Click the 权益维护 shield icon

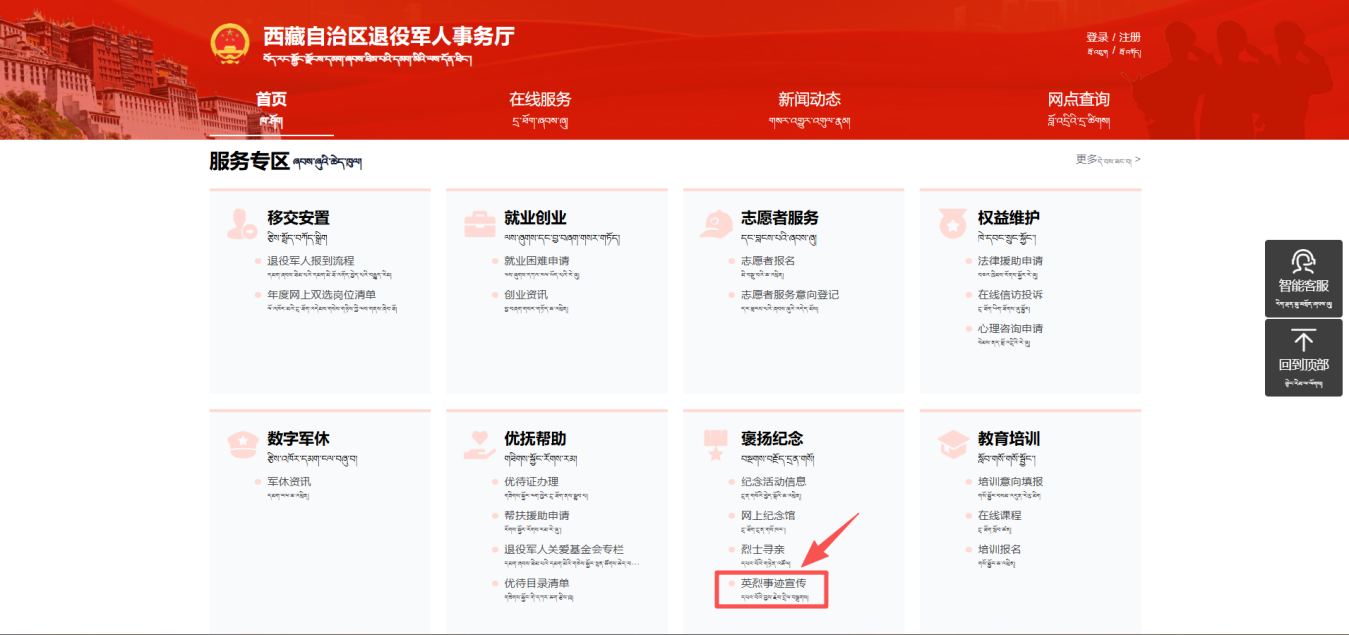(953, 224)
